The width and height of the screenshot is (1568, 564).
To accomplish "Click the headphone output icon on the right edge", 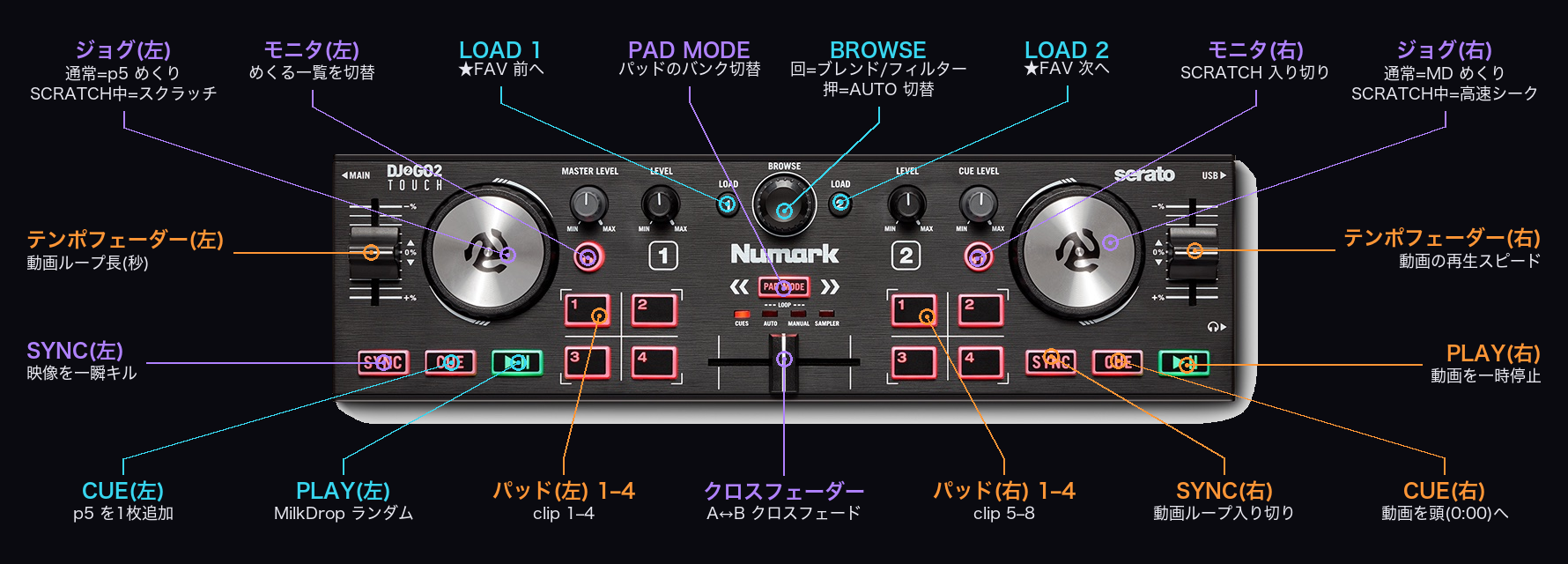I will point(1217,327).
